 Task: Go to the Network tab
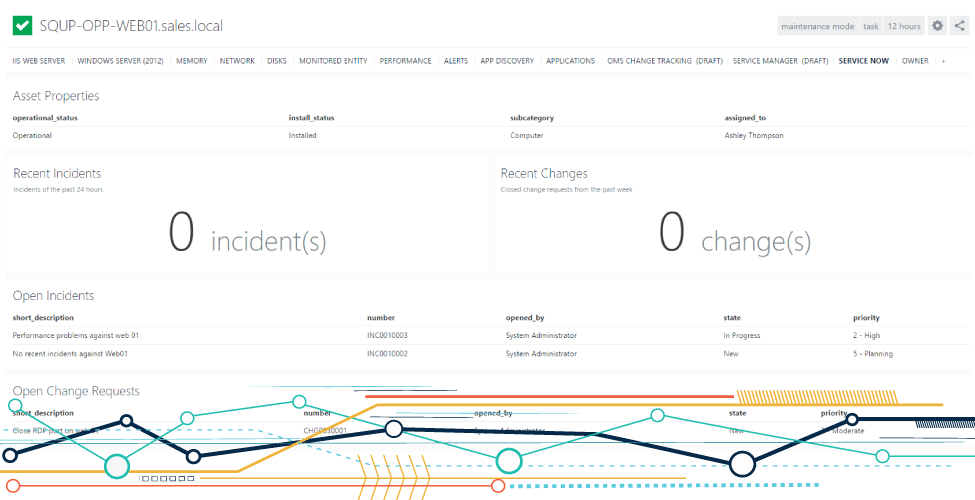click(237, 61)
